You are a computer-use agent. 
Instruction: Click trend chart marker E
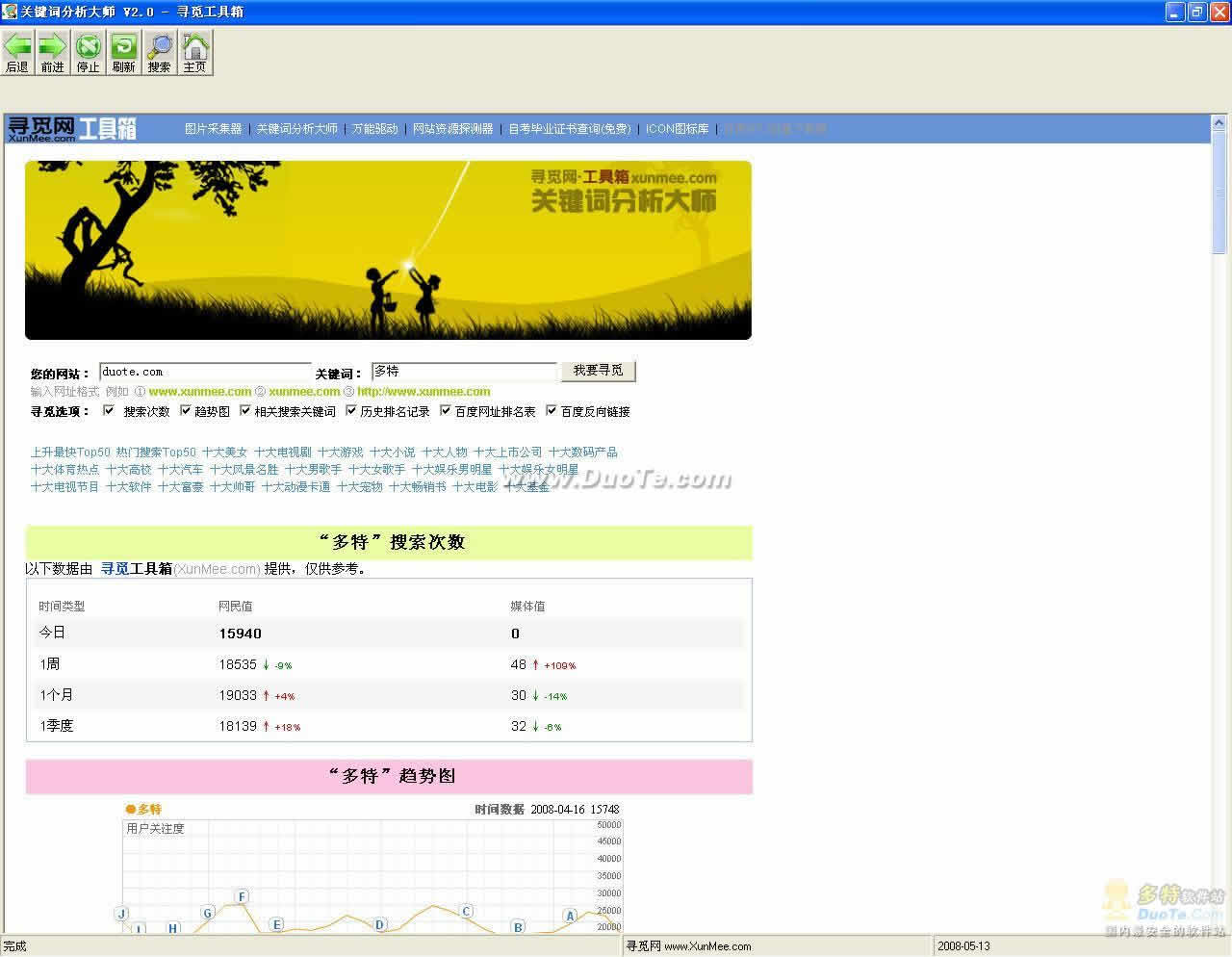[276, 924]
